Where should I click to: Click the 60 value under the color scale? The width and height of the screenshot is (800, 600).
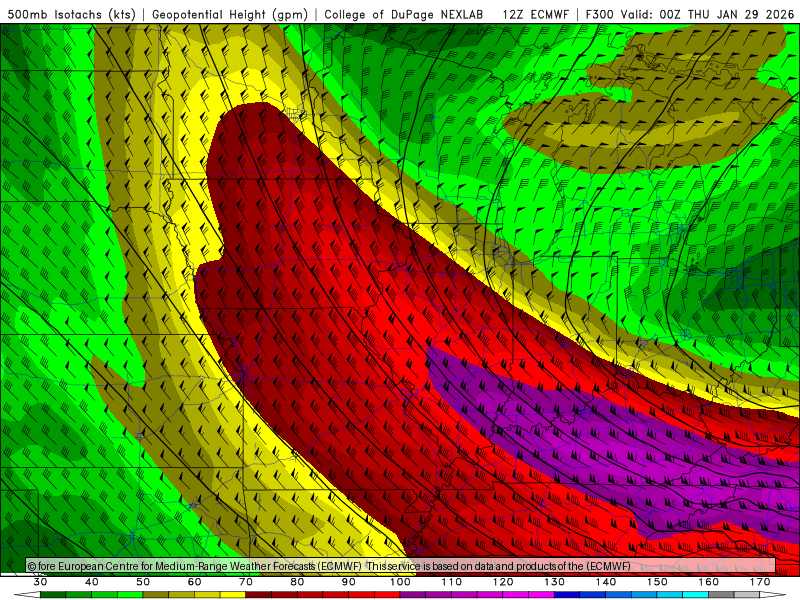click(x=194, y=582)
